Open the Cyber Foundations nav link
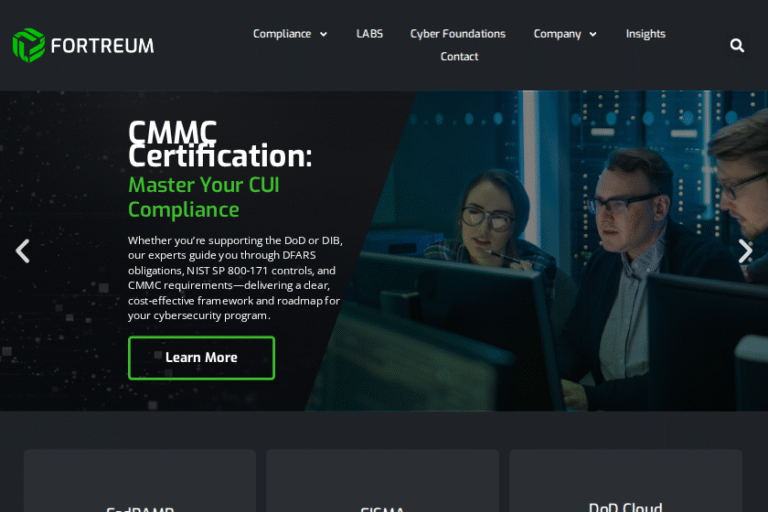The height and width of the screenshot is (512, 768). tap(457, 34)
